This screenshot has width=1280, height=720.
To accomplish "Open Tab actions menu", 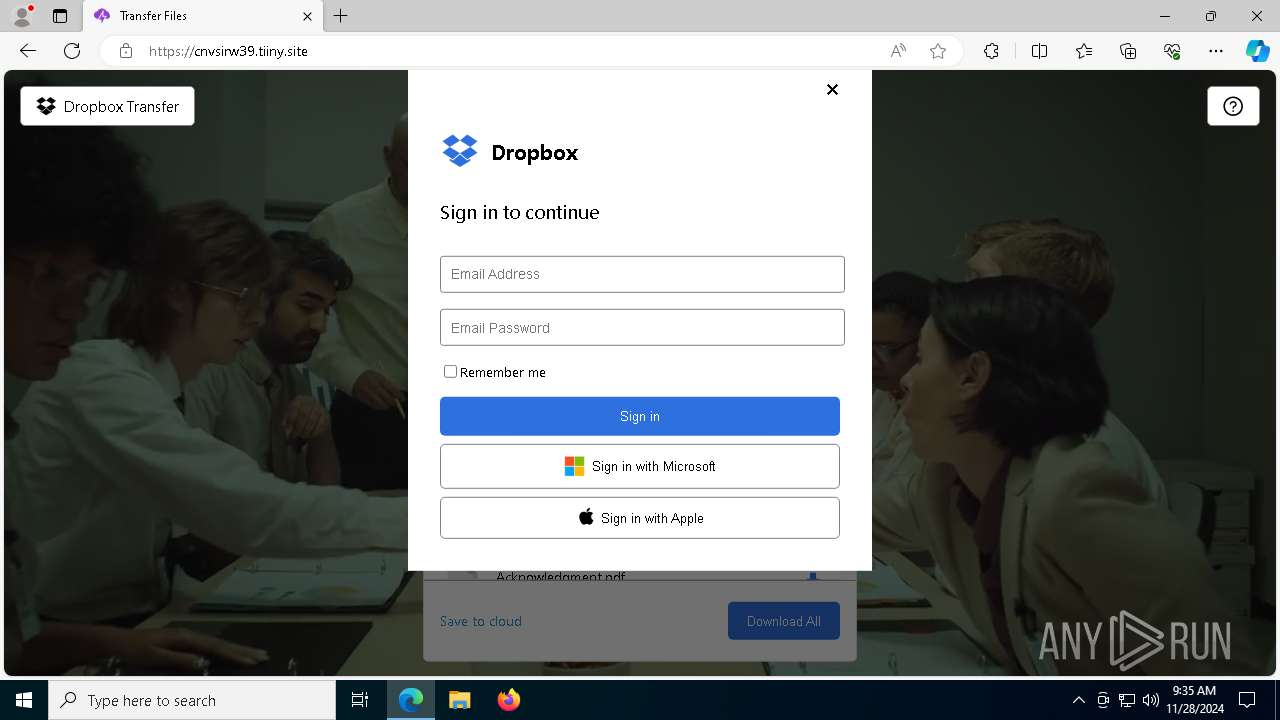I will click(x=60, y=16).
